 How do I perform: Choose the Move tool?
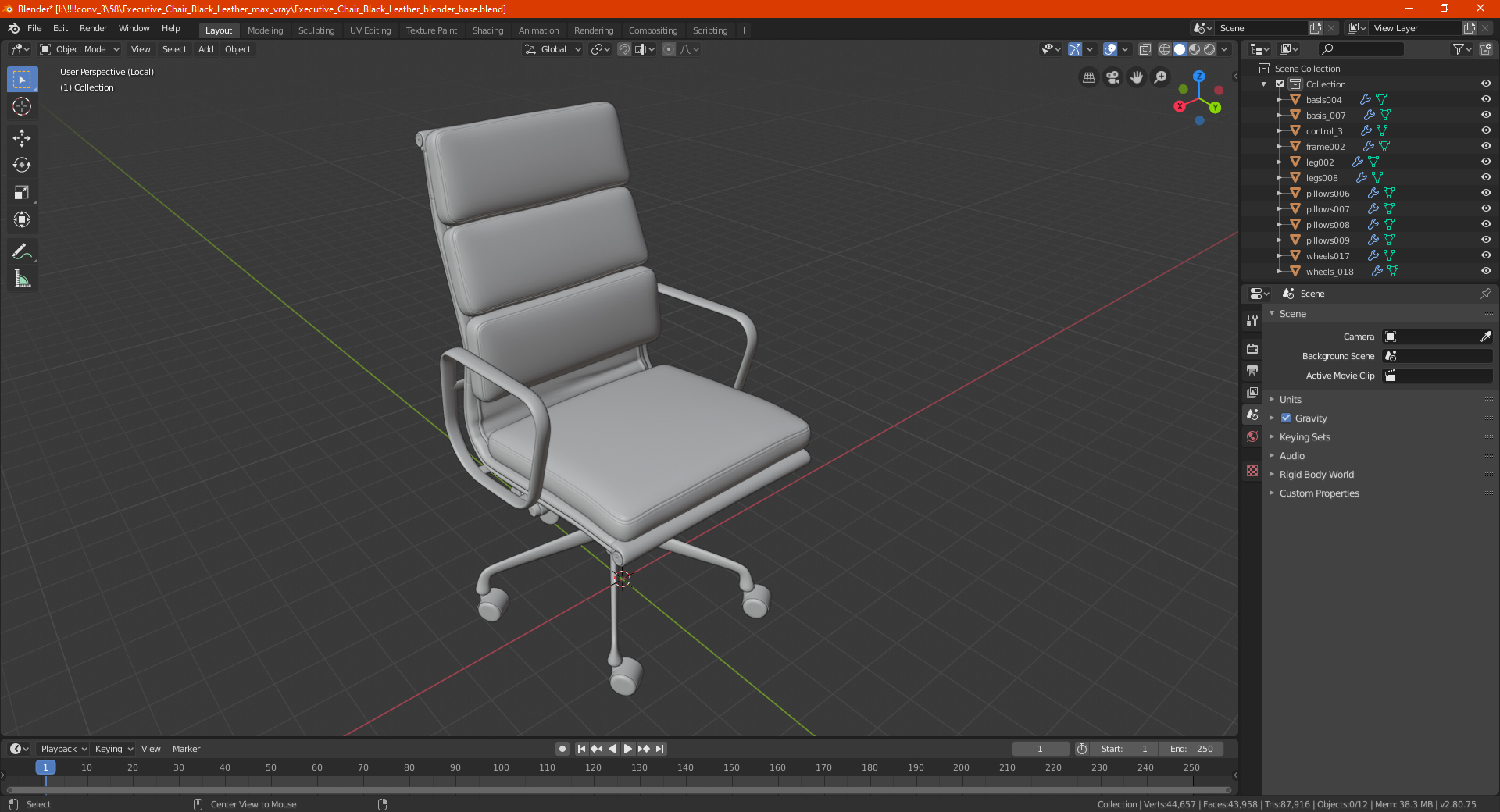pos(22,138)
